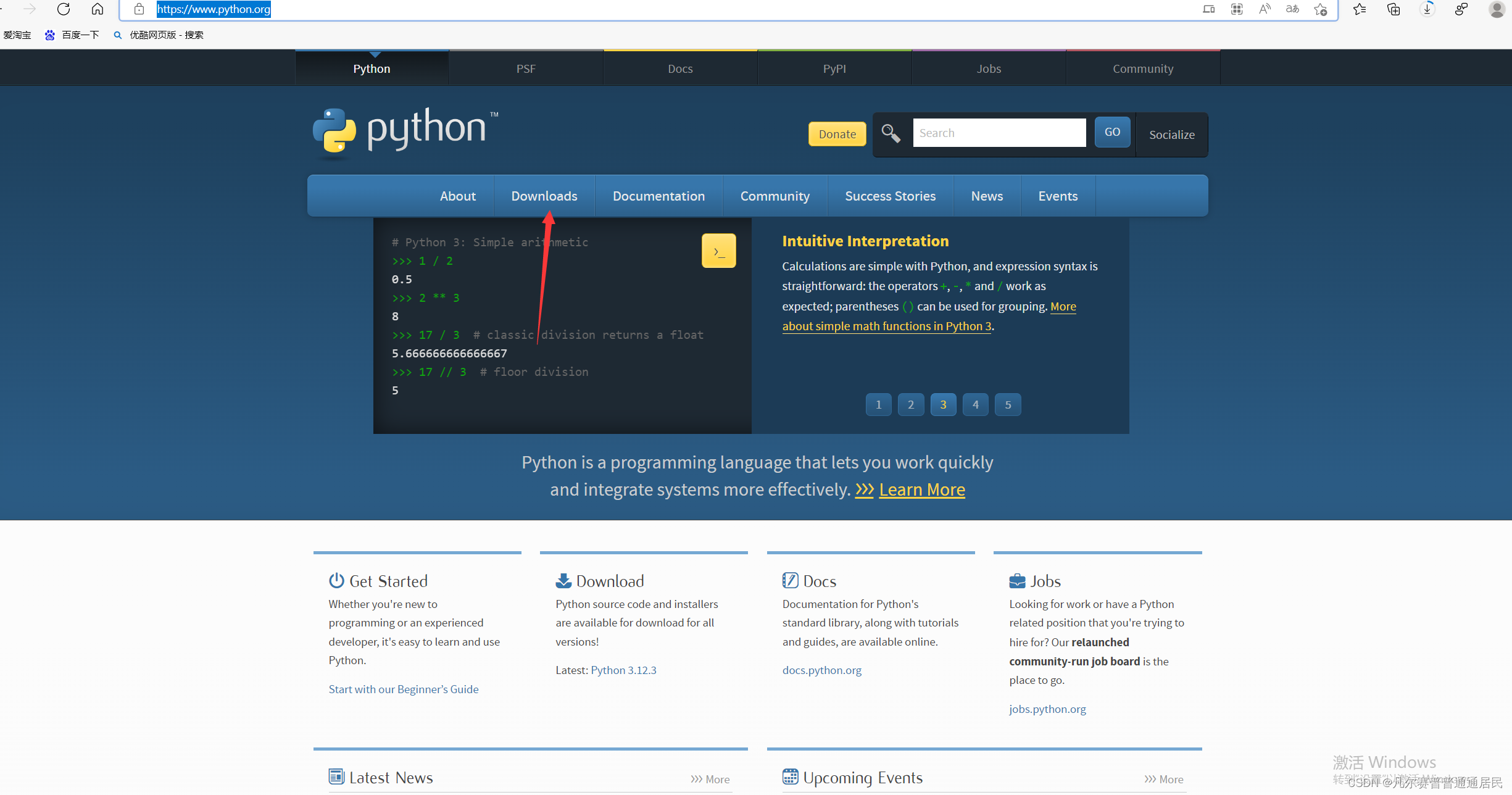
Task: Open the Python 3.12.3 latest link
Action: tap(623, 670)
